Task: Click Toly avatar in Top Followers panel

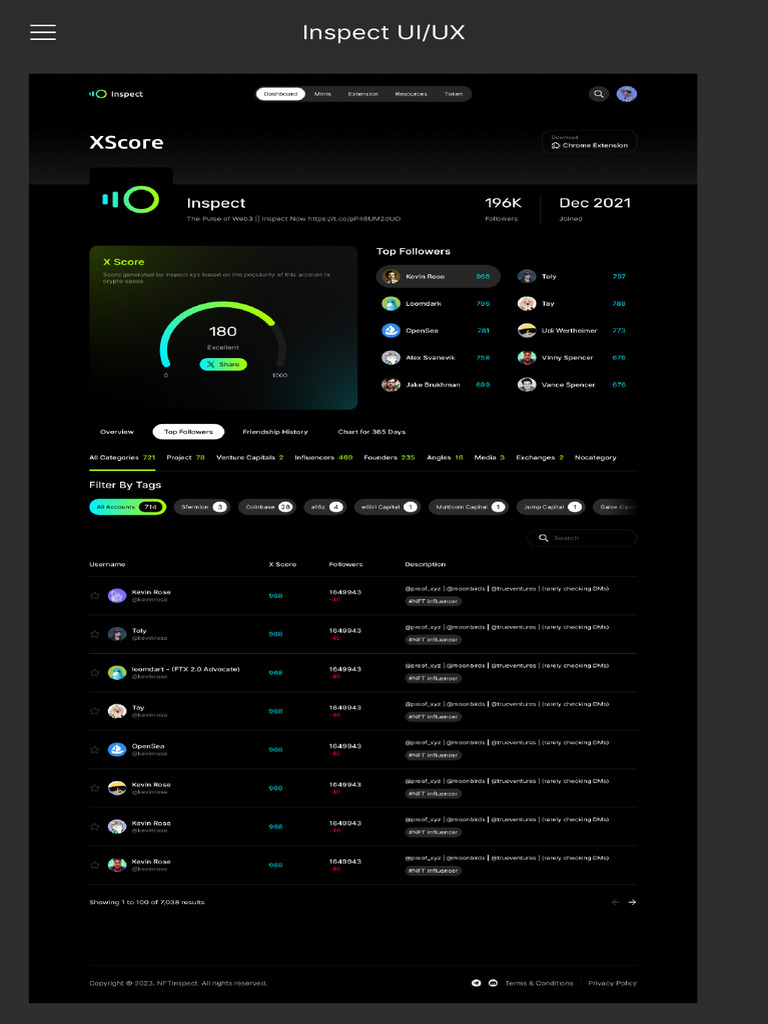Action: tap(527, 276)
